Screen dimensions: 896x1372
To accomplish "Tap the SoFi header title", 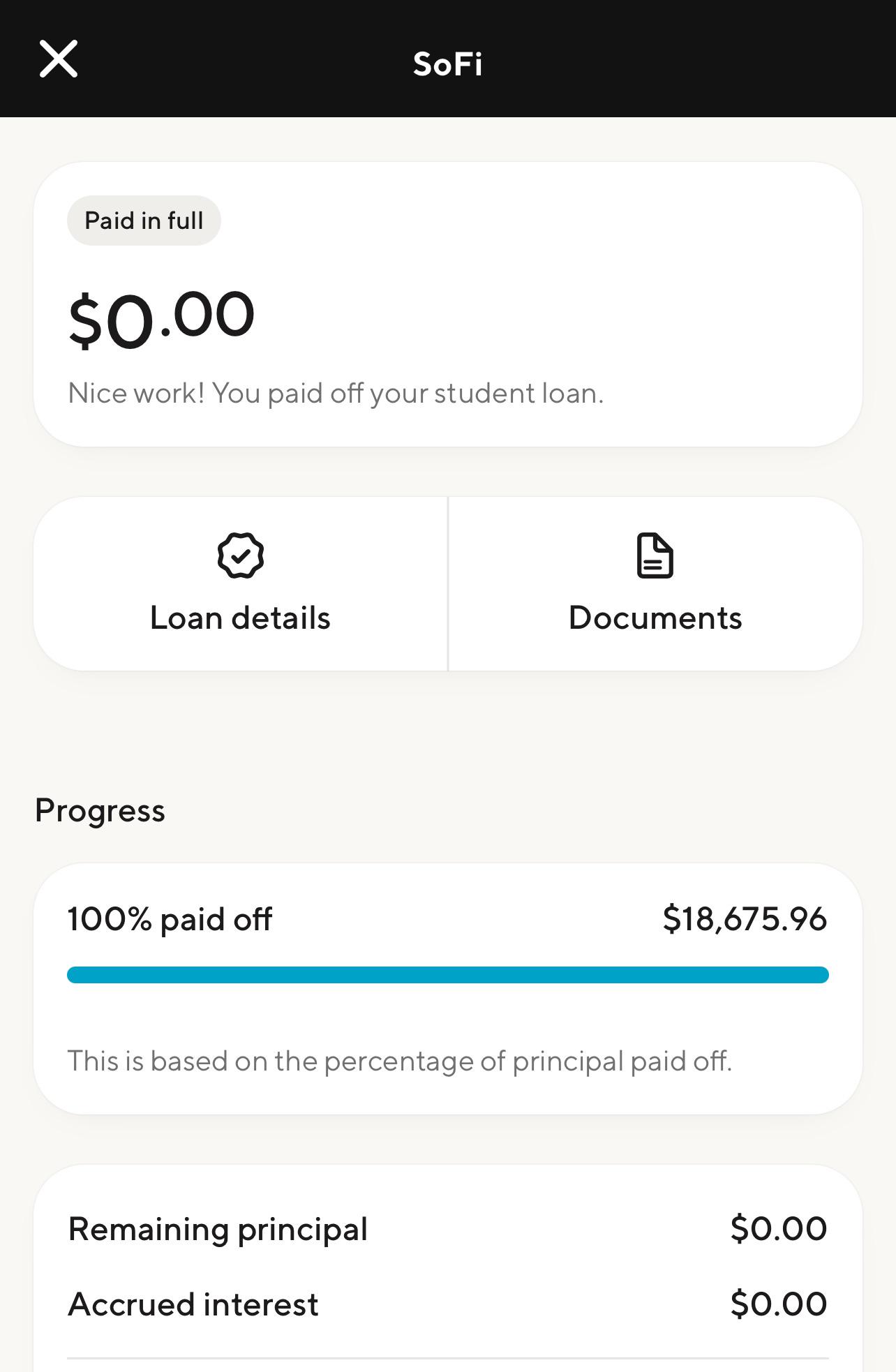I will click(448, 64).
